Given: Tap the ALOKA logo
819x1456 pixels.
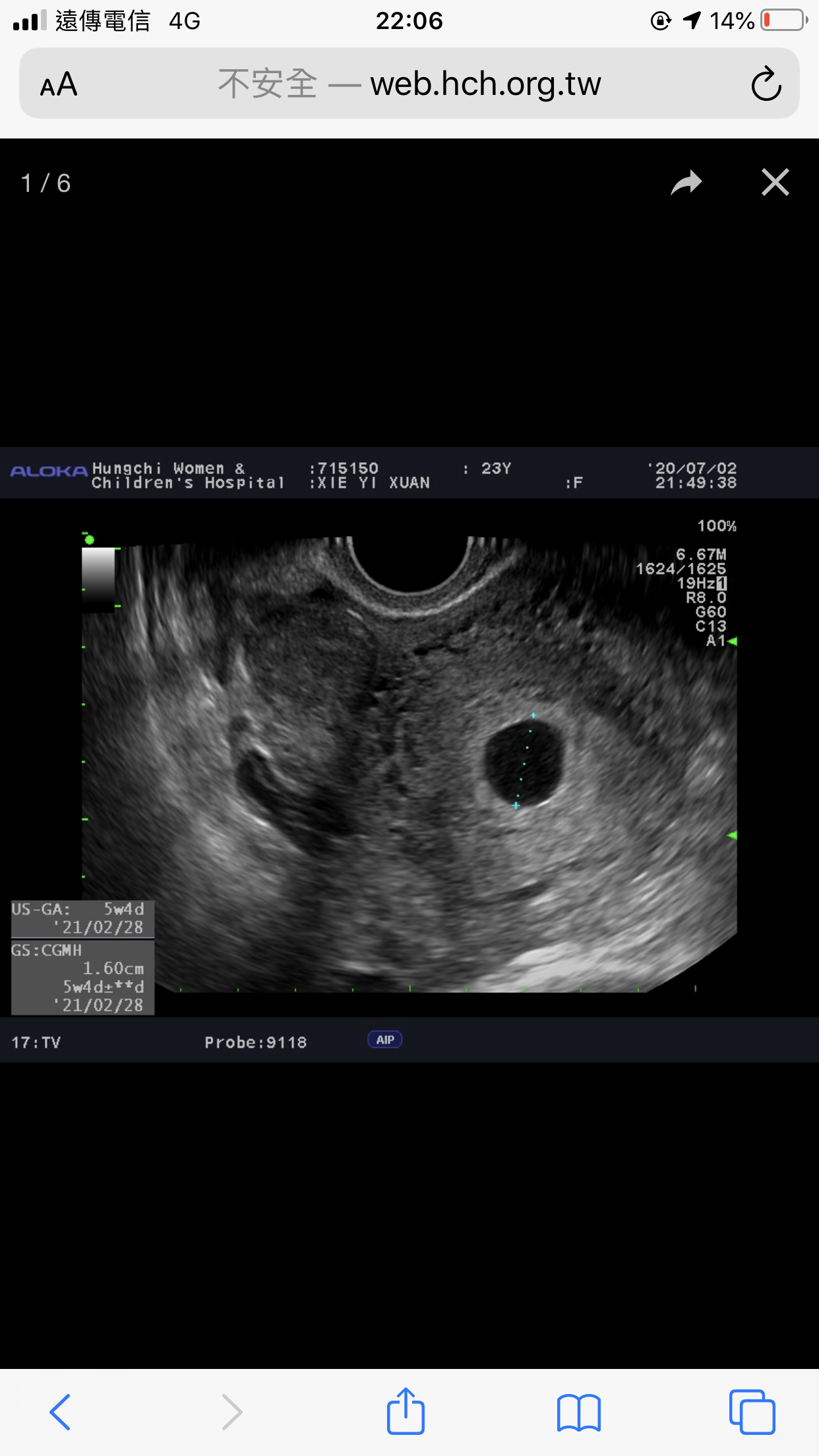Looking at the screenshot, I should pyautogui.click(x=49, y=471).
